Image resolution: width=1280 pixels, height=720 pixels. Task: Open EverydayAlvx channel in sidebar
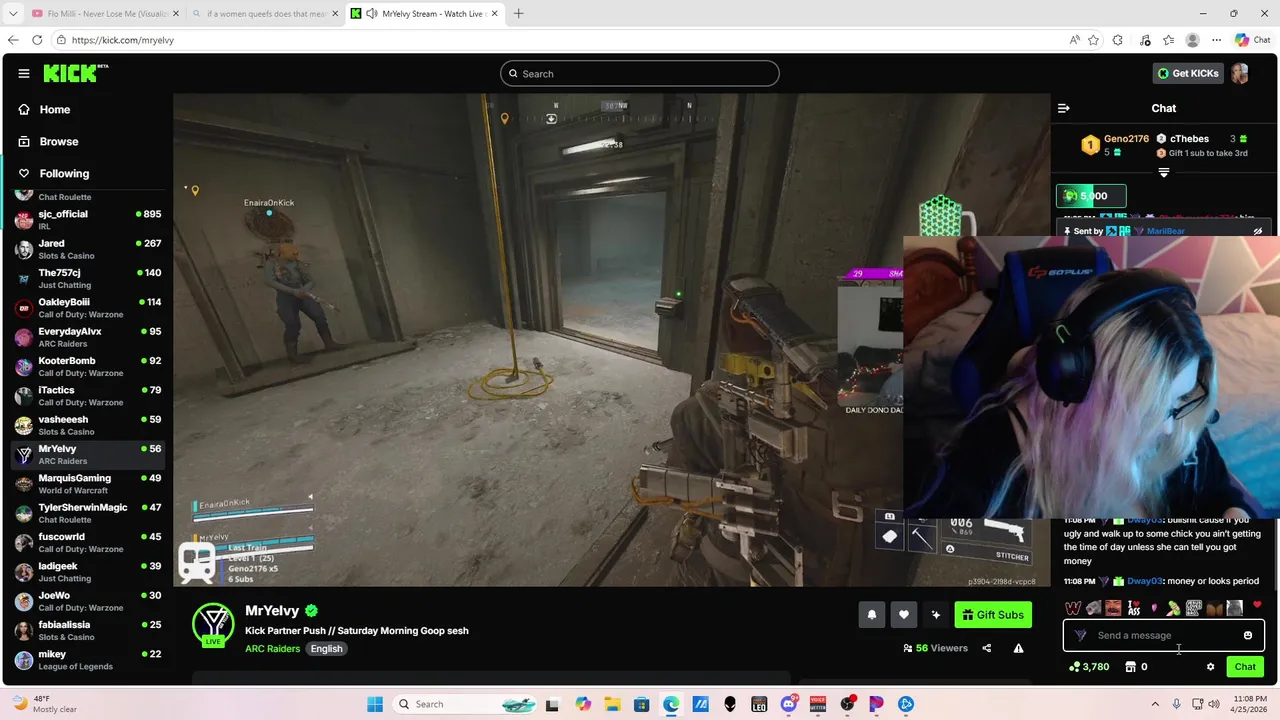click(87, 337)
